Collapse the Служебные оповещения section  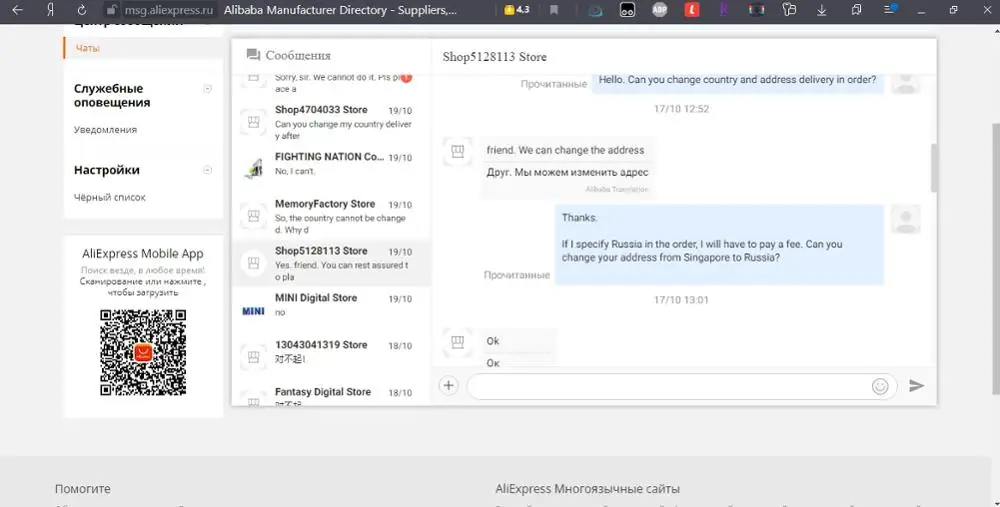pos(207,89)
